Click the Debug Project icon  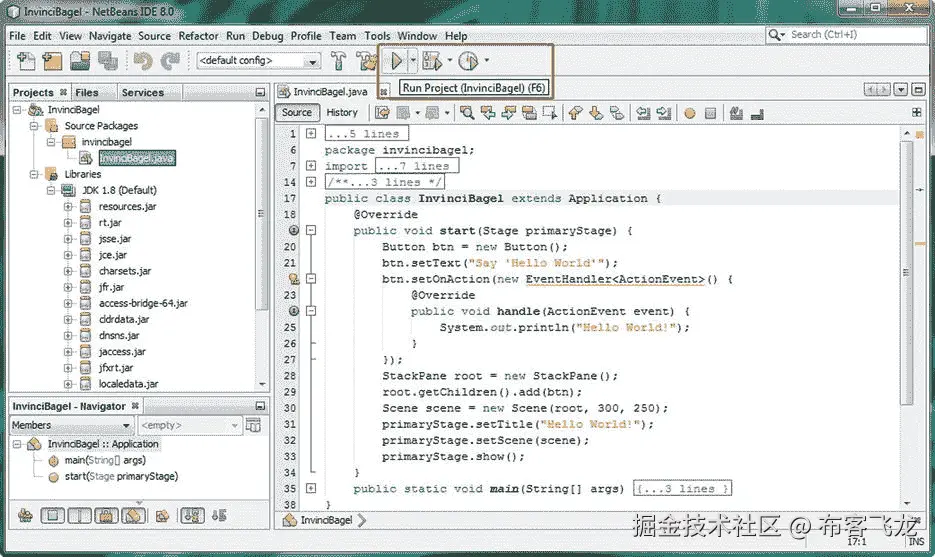pos(432,60)
